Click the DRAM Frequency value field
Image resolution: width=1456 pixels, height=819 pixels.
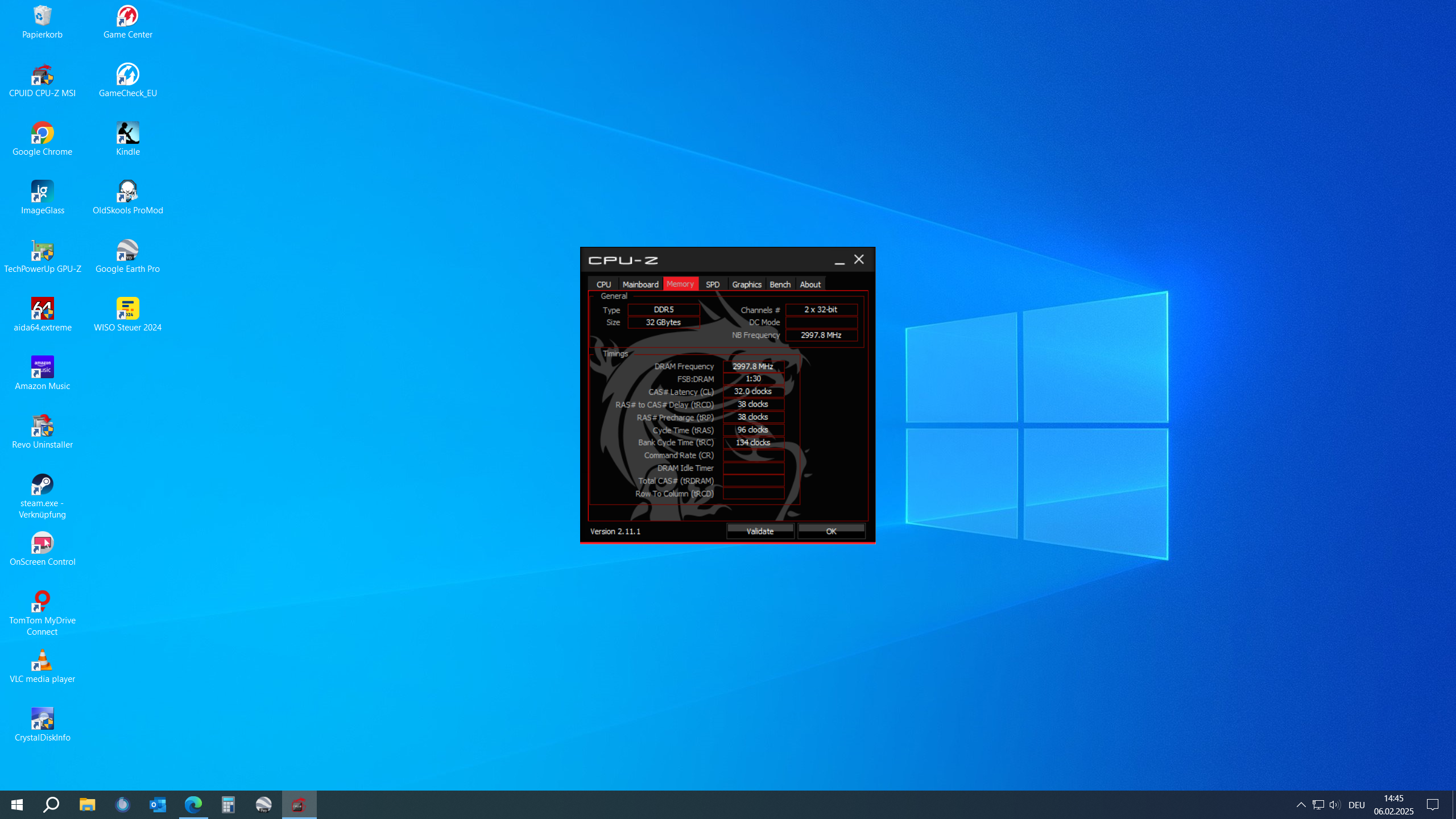point(753,366)
